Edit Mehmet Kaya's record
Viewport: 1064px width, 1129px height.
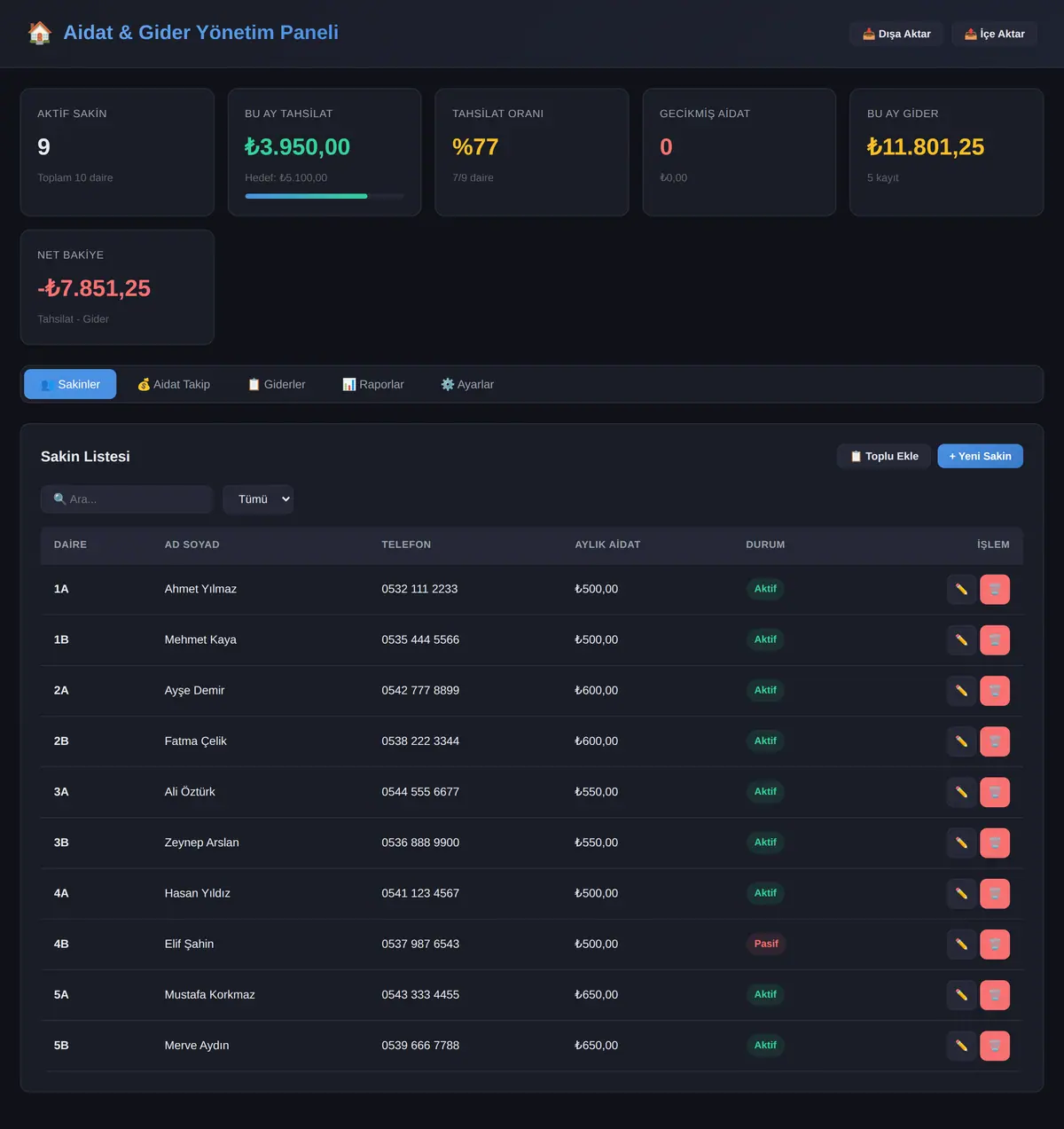click(x=961, y=639)
